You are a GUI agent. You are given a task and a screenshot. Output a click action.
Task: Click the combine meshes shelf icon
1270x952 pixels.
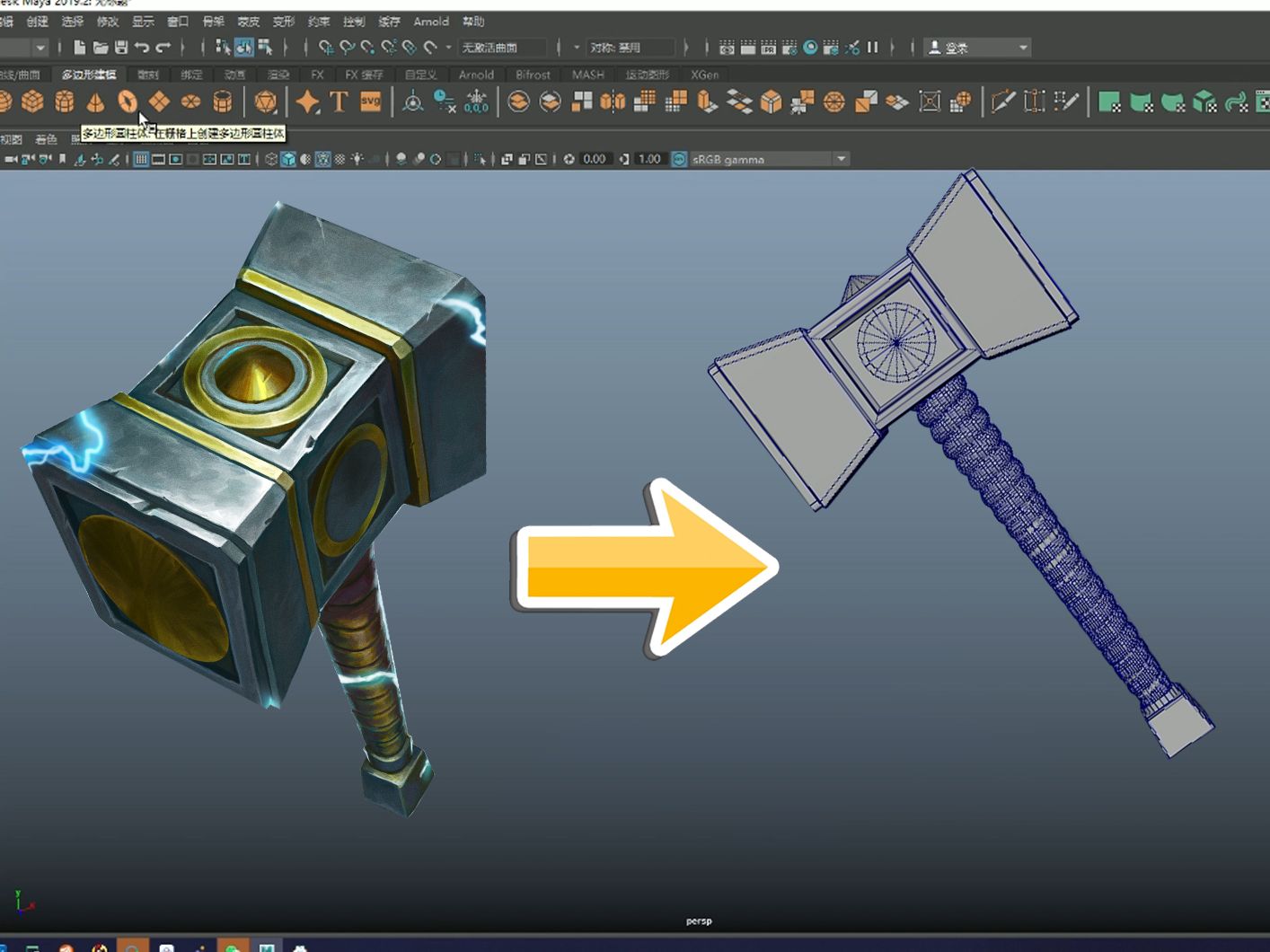pos(518,101)
